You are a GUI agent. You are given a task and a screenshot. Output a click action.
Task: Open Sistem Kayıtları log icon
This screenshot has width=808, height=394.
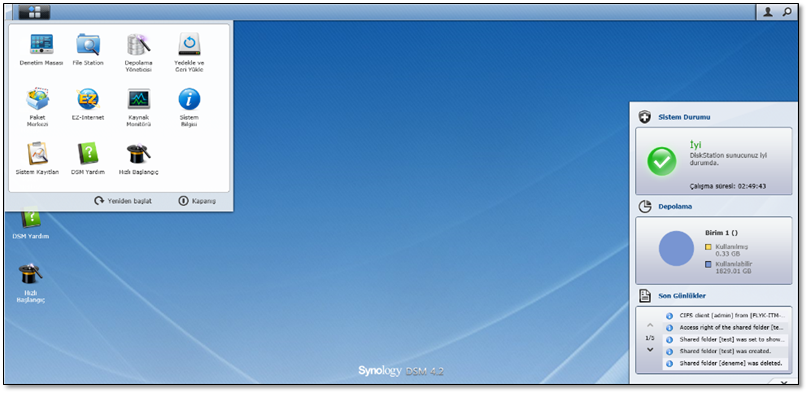[38, 159]
